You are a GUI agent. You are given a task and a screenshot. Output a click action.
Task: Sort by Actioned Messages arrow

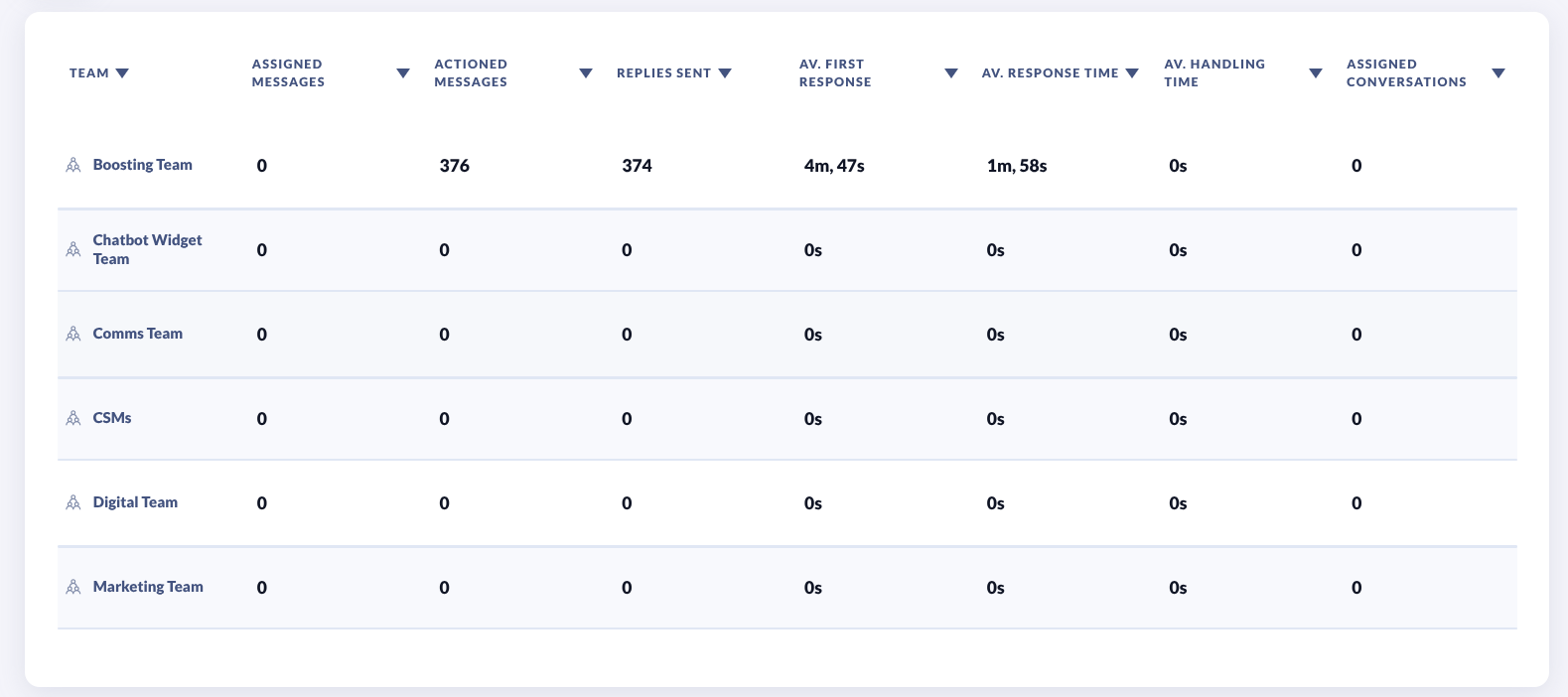pyautogui.click(x=586, y=73)
